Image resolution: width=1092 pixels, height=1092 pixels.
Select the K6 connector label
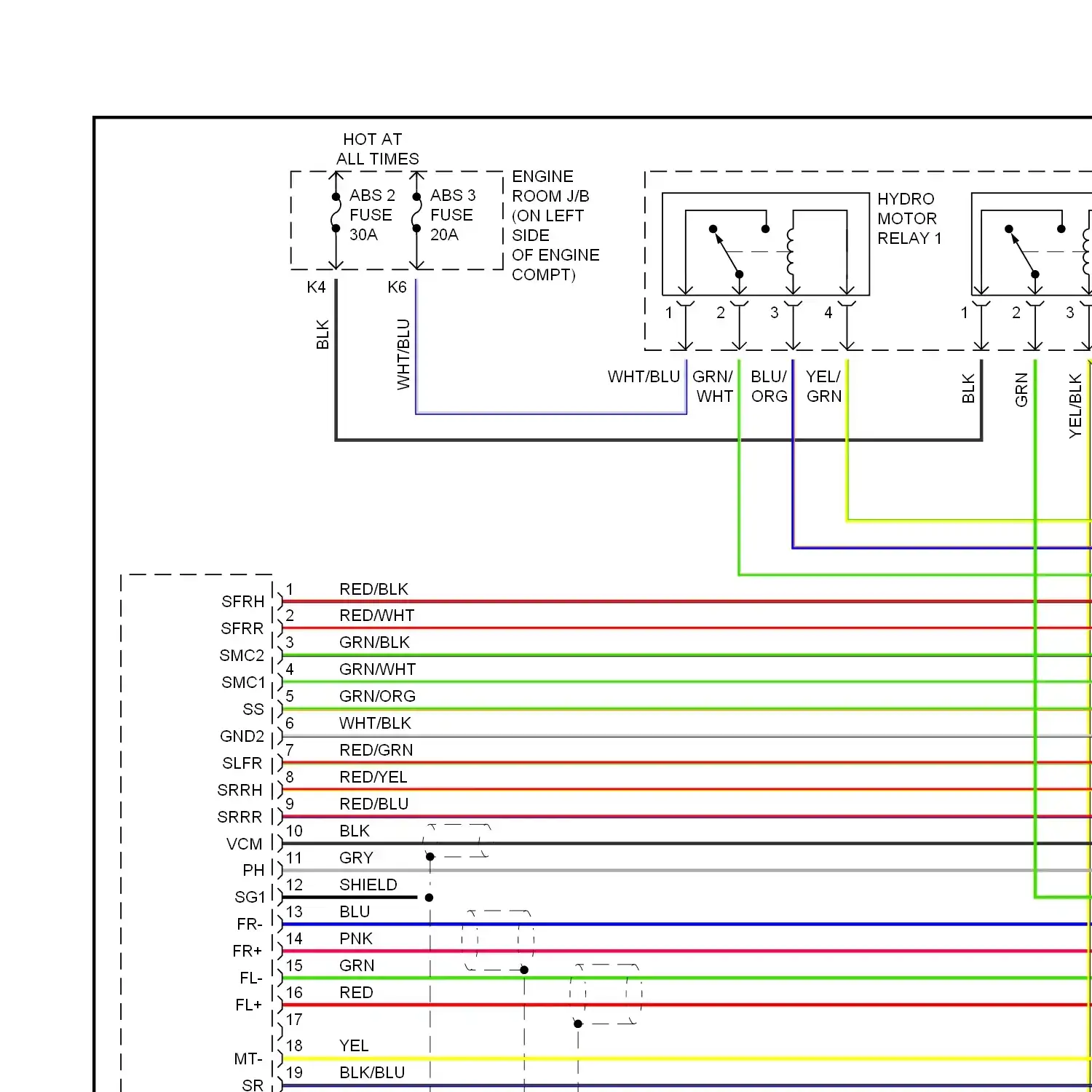point(397,288)
